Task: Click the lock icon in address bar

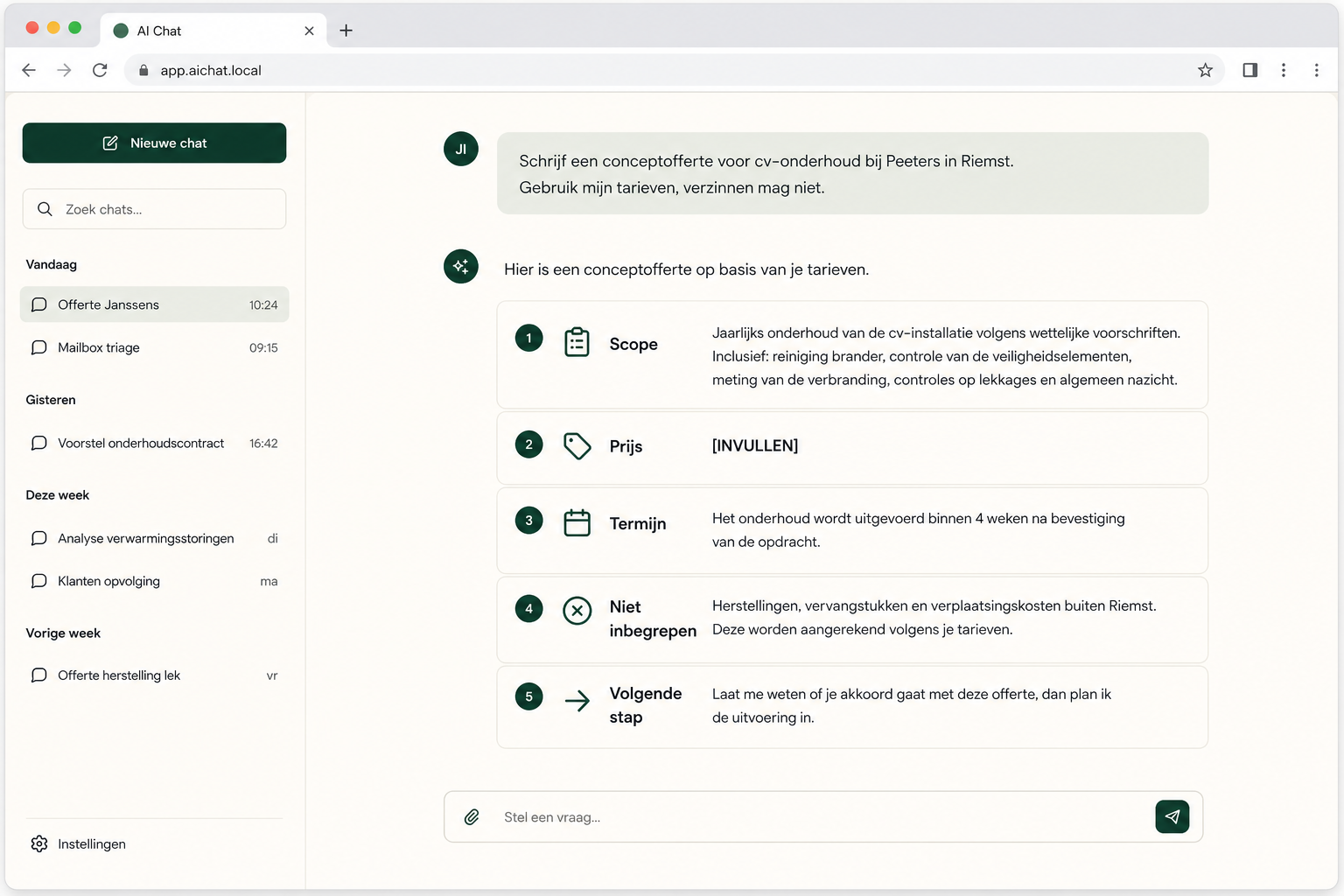Action: pos(143,70)
